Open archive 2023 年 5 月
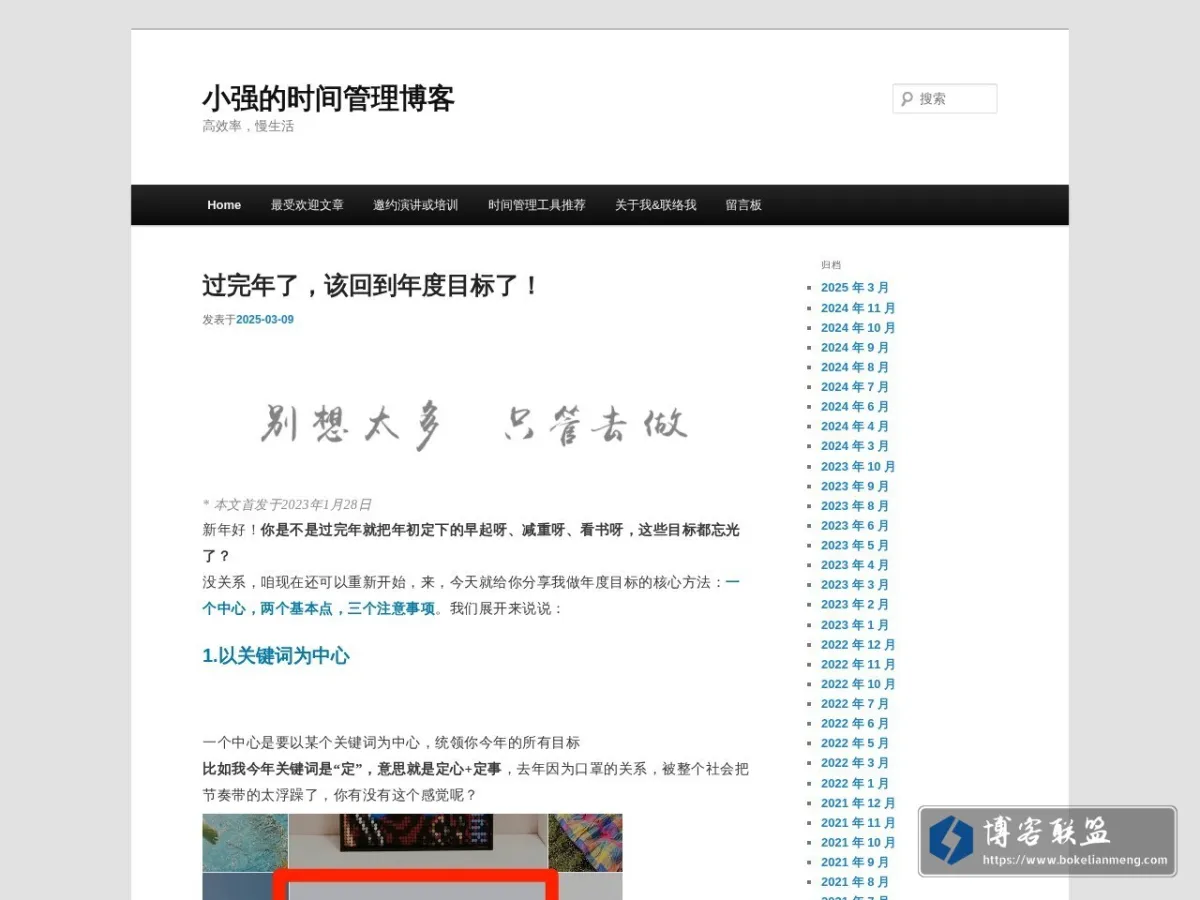Viewport: 1200px width, 900px height. pos(855,546)
